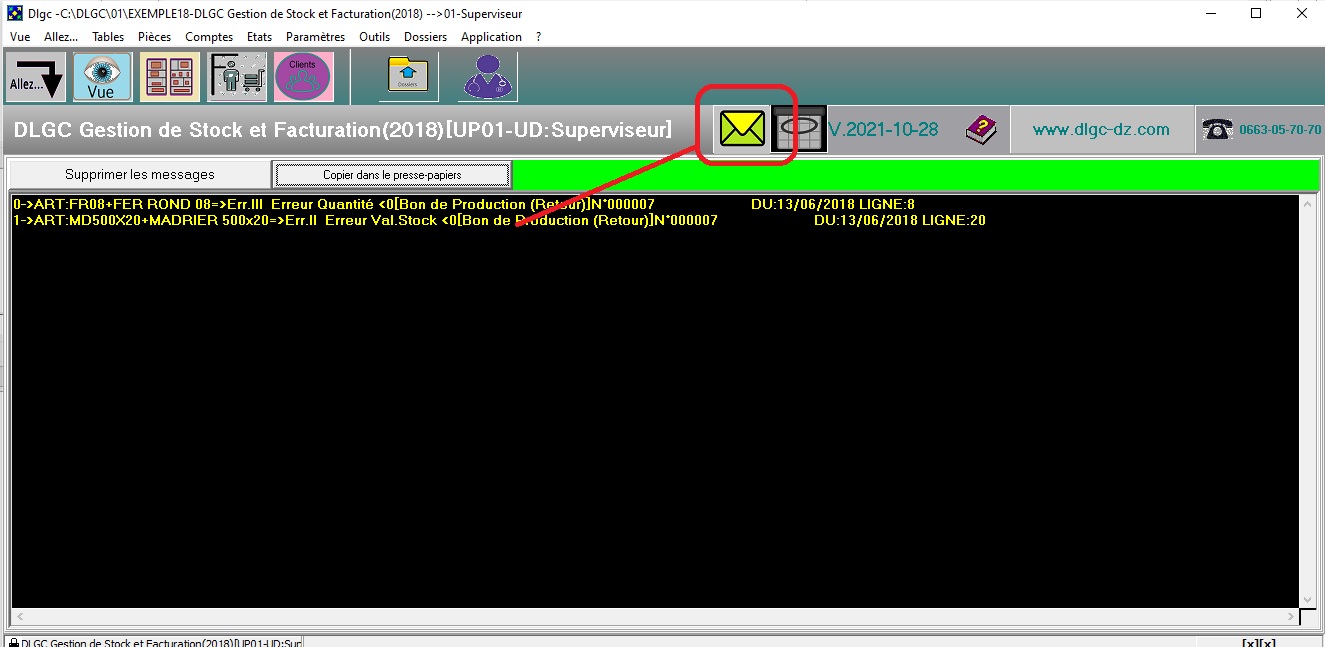Viewport: 1325px width, 647px height.
Task: Click the black telephone icon
Action: coord(1217,130)
